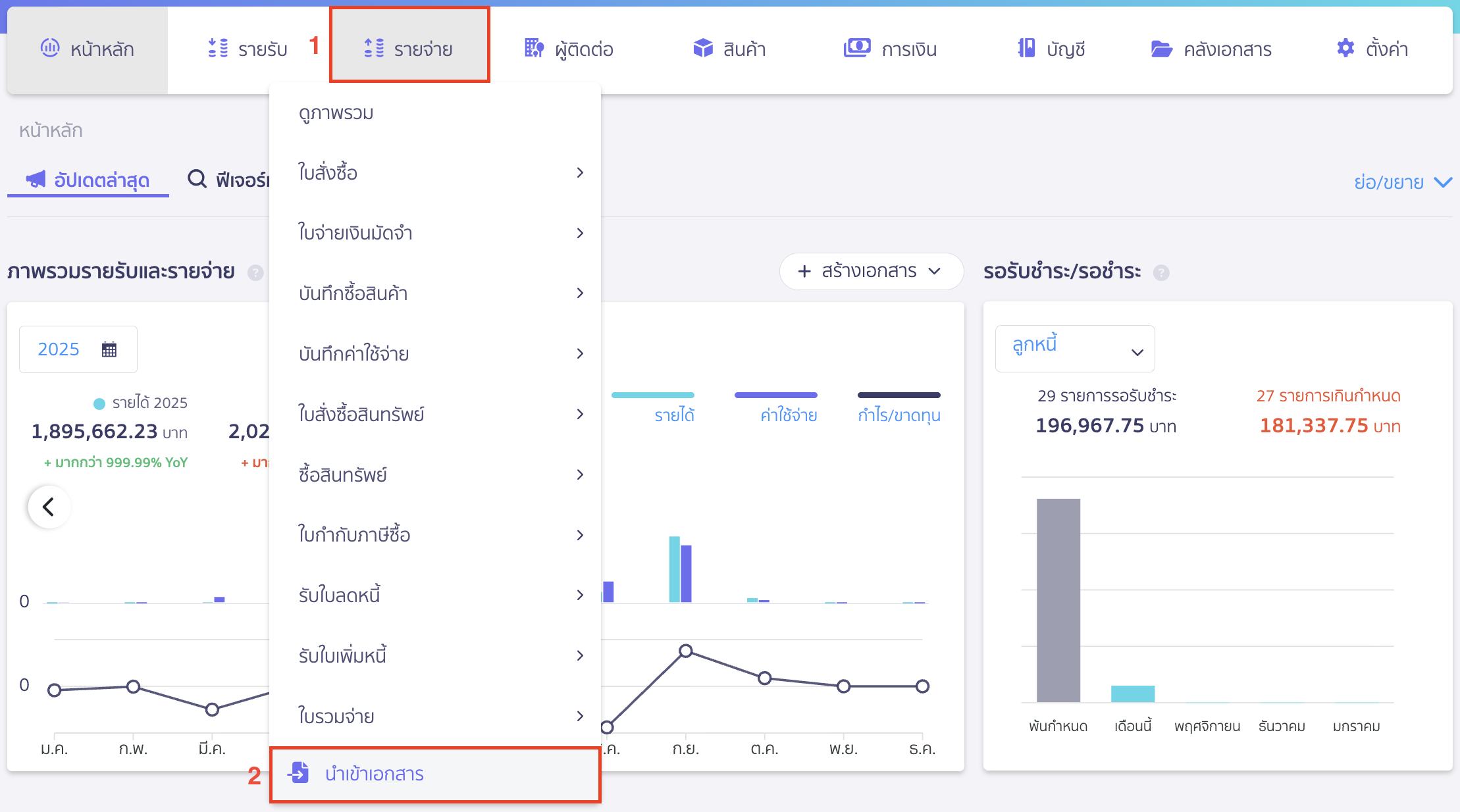Click the left arrow on the revenue summary carousel

49,507
